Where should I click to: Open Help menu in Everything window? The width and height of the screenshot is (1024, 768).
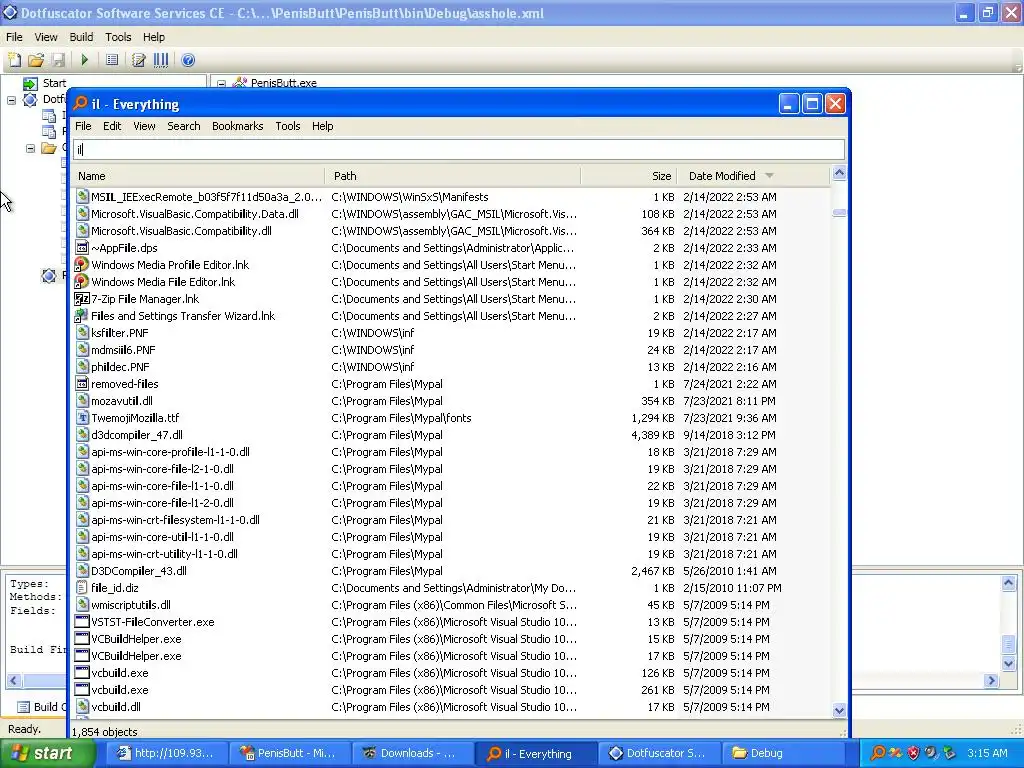point(322,126)
